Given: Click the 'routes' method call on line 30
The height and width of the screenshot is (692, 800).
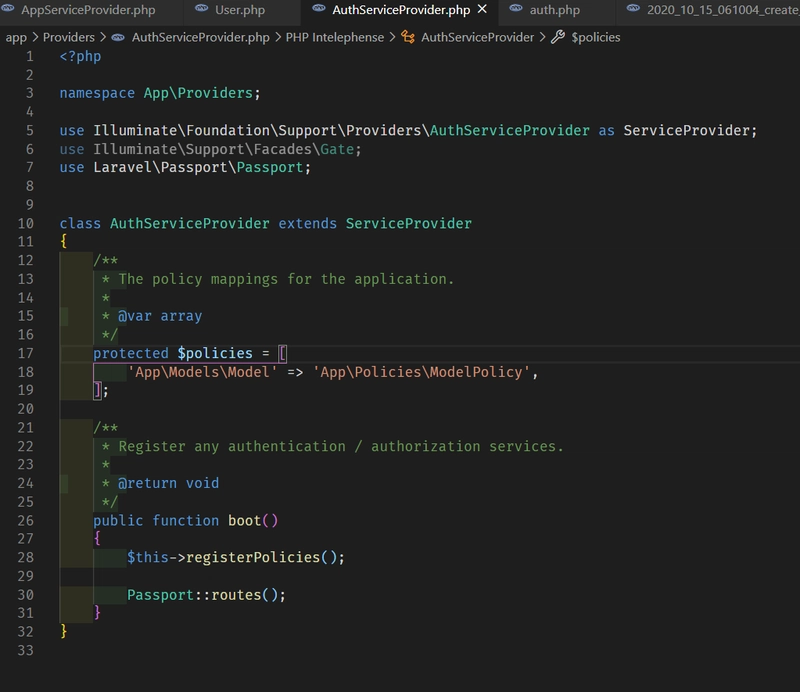Looking at the screenshot, I should pyautogui.click(x=236, y=595).
